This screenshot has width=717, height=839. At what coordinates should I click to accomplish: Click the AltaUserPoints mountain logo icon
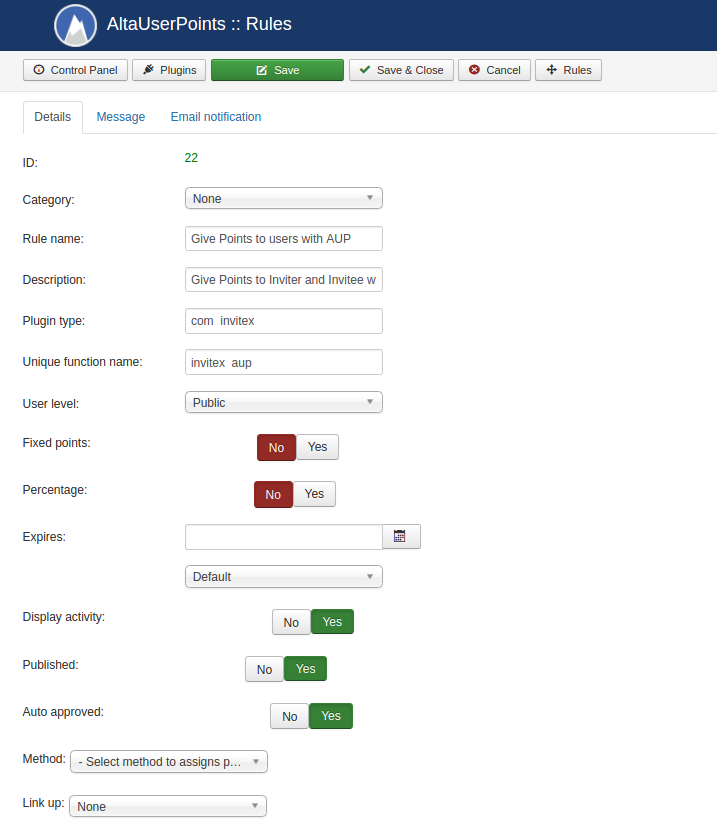pos(75,25)
